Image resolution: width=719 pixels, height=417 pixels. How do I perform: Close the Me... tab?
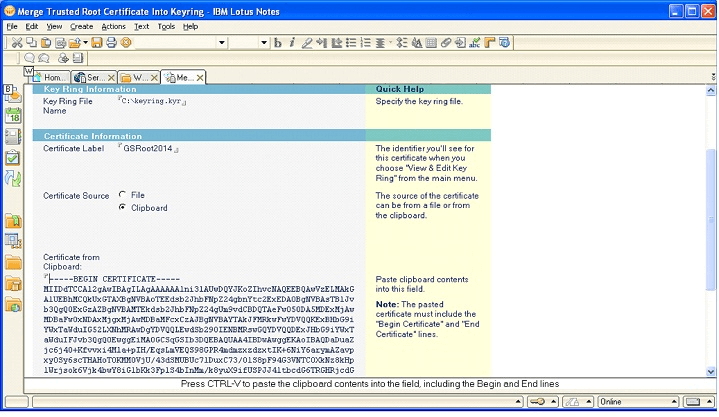tap(200, 78)
